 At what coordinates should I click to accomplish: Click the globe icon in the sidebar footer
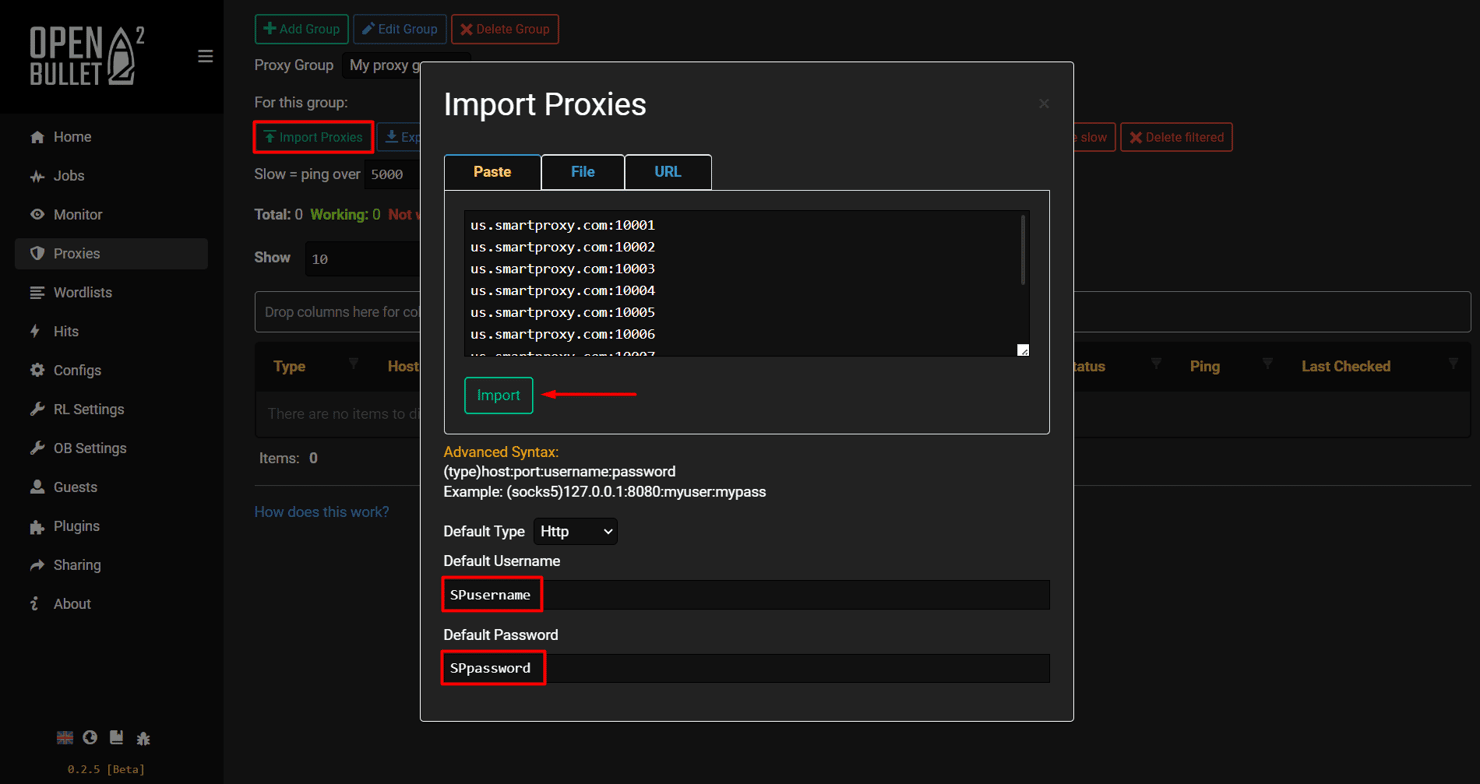(x=90, y=738)
